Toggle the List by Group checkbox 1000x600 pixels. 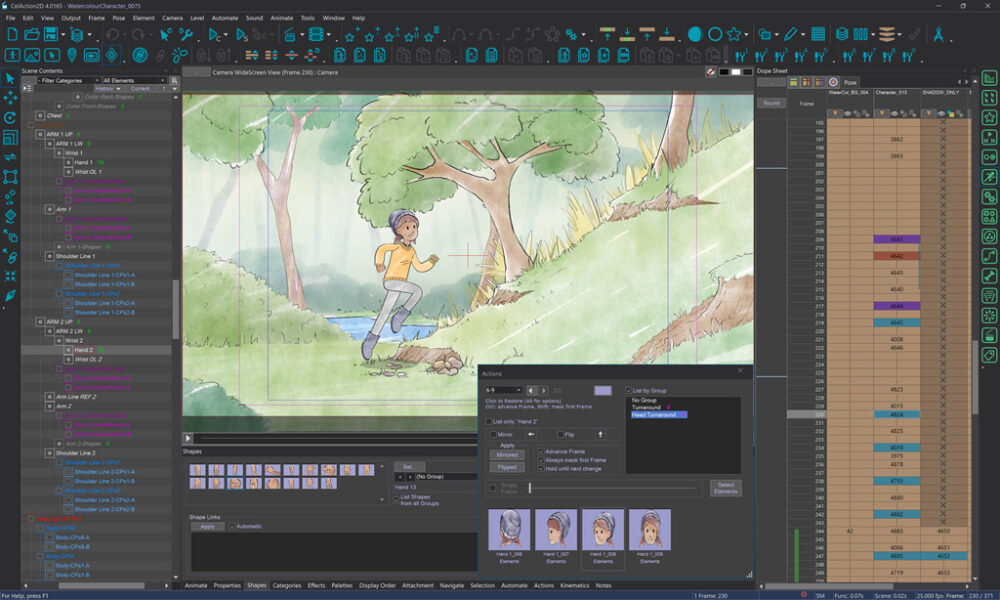(x=629, y=390)
